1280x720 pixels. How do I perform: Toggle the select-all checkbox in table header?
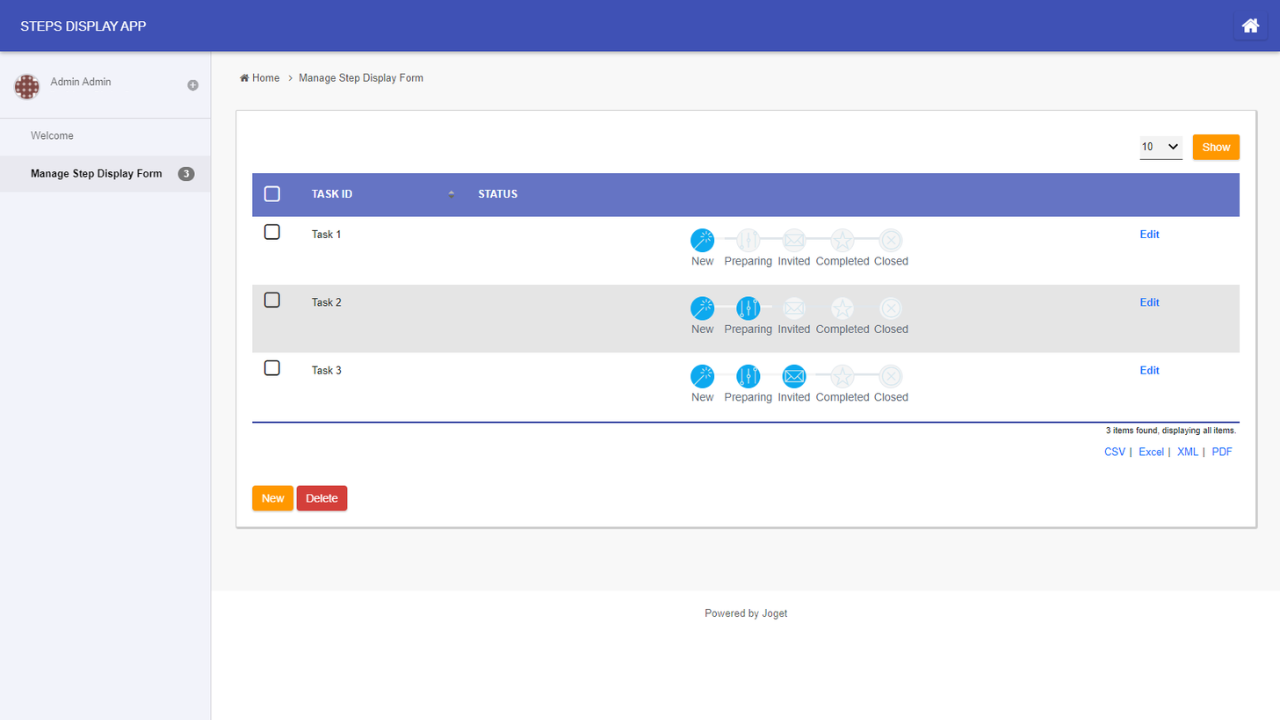pos(272,194)
